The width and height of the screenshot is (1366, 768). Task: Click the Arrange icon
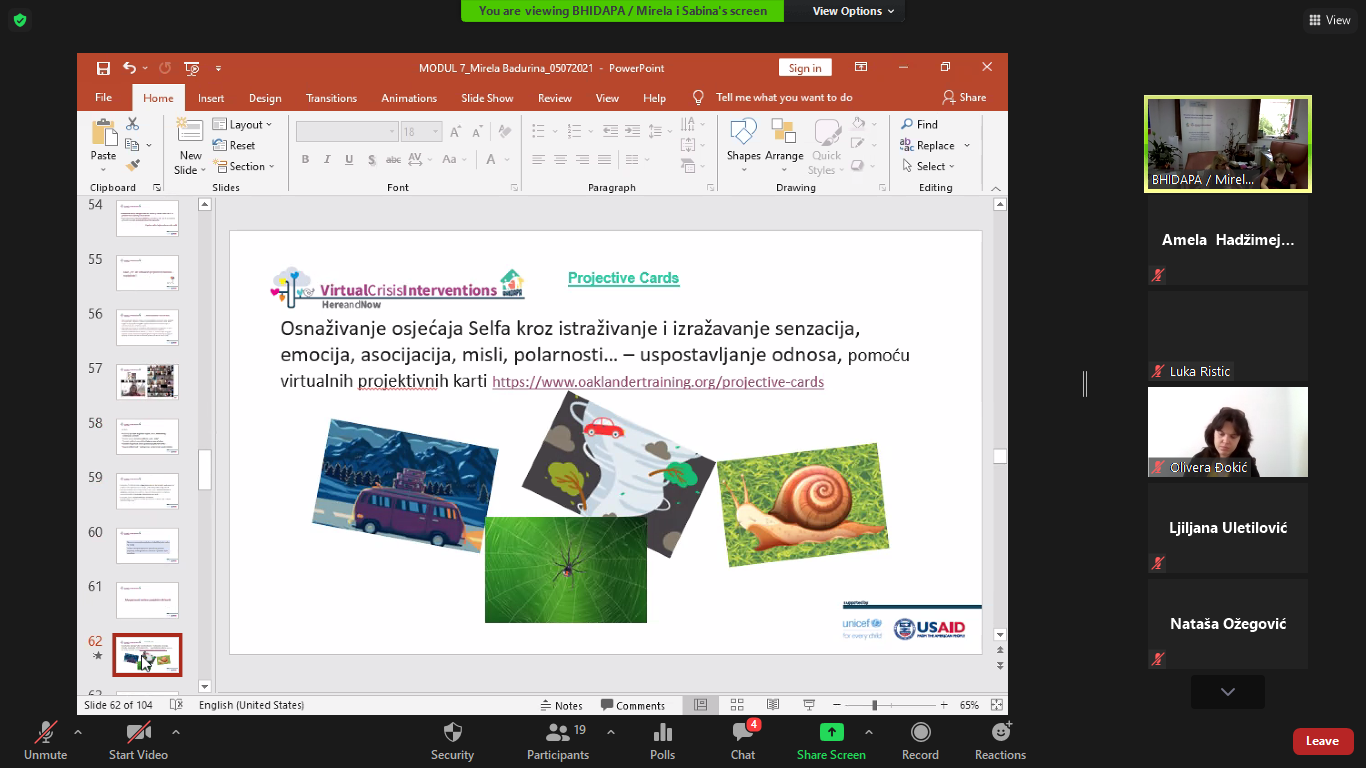click(784, 133)
